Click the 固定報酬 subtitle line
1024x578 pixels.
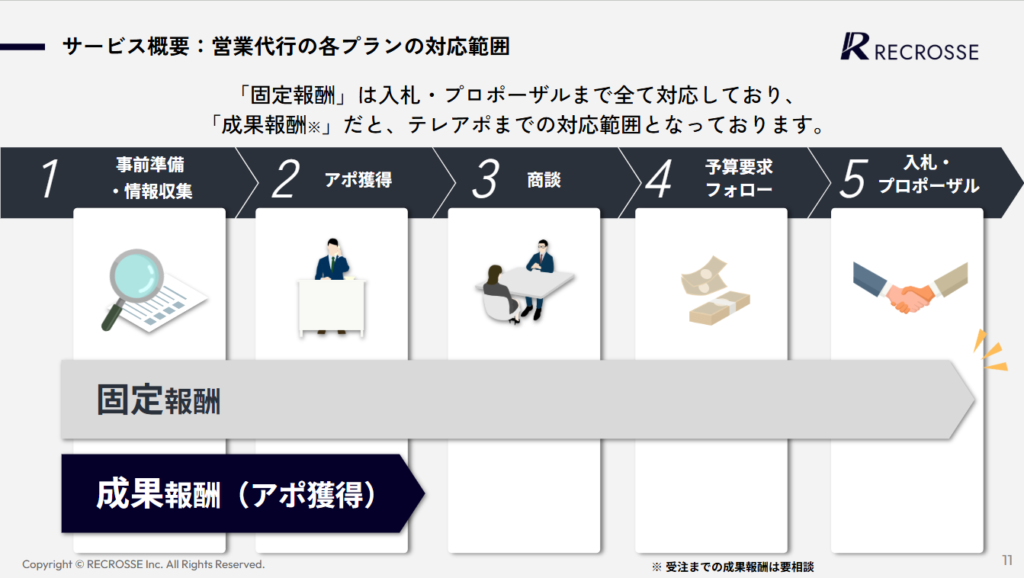click(x=516, y=95)
